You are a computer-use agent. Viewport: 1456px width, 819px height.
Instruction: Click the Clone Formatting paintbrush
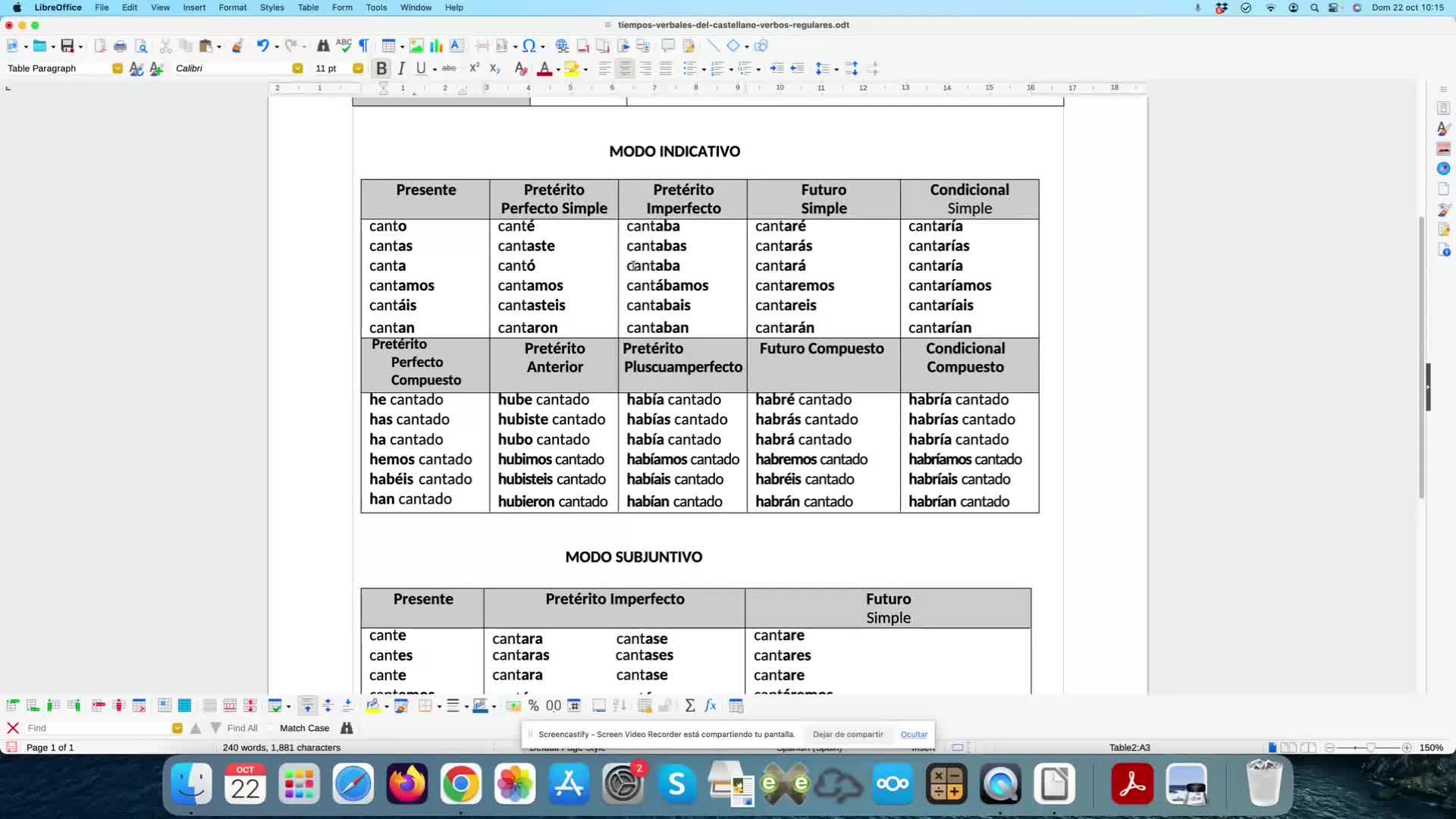(237, 46)
